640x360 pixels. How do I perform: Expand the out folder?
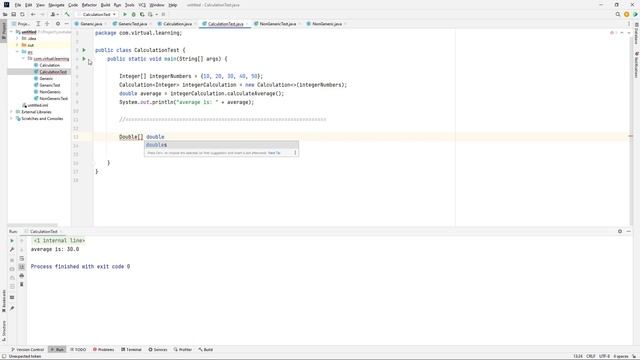coord(18,45)
